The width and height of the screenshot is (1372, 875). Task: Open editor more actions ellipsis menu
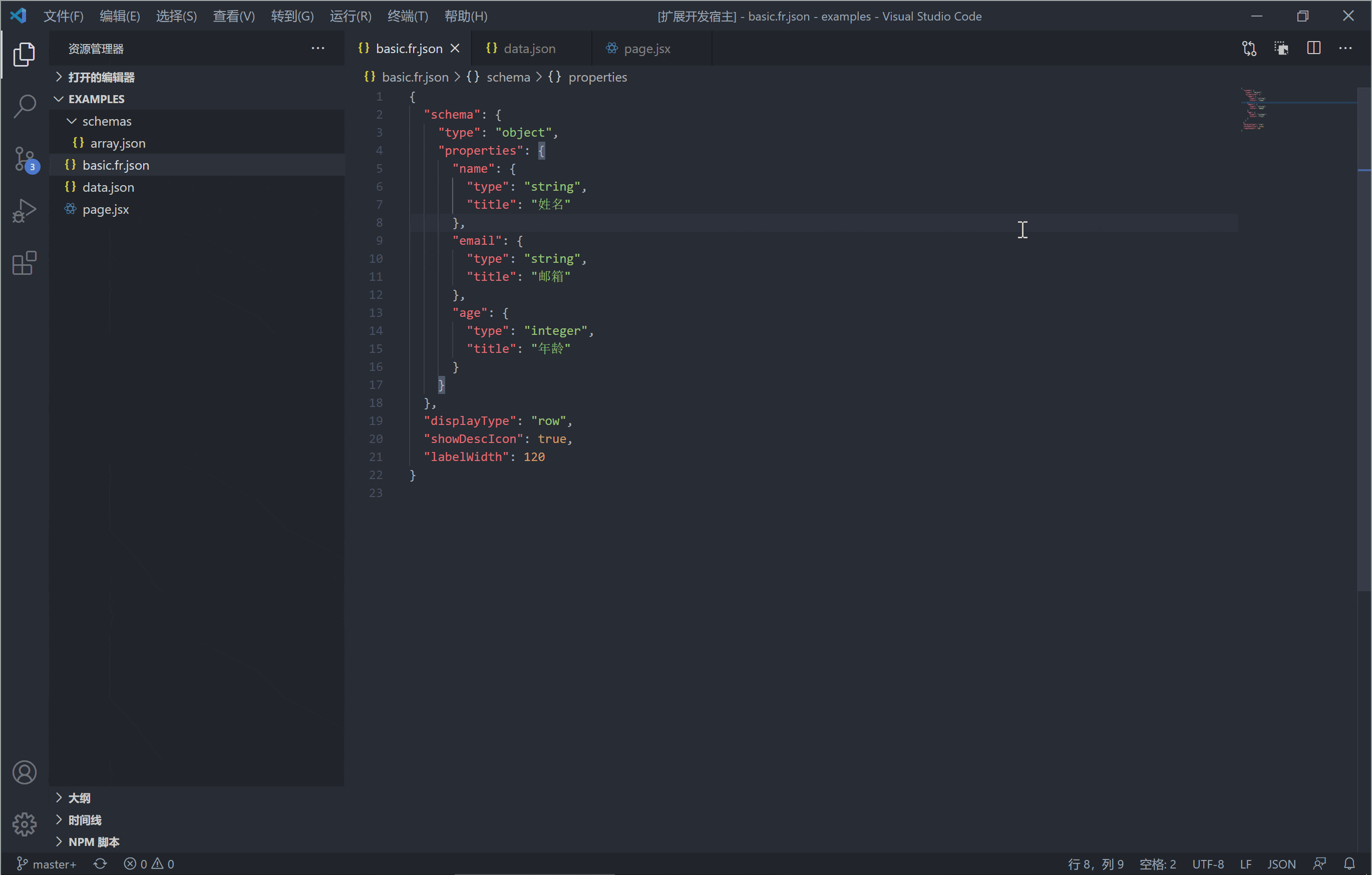pos(1345,49)
